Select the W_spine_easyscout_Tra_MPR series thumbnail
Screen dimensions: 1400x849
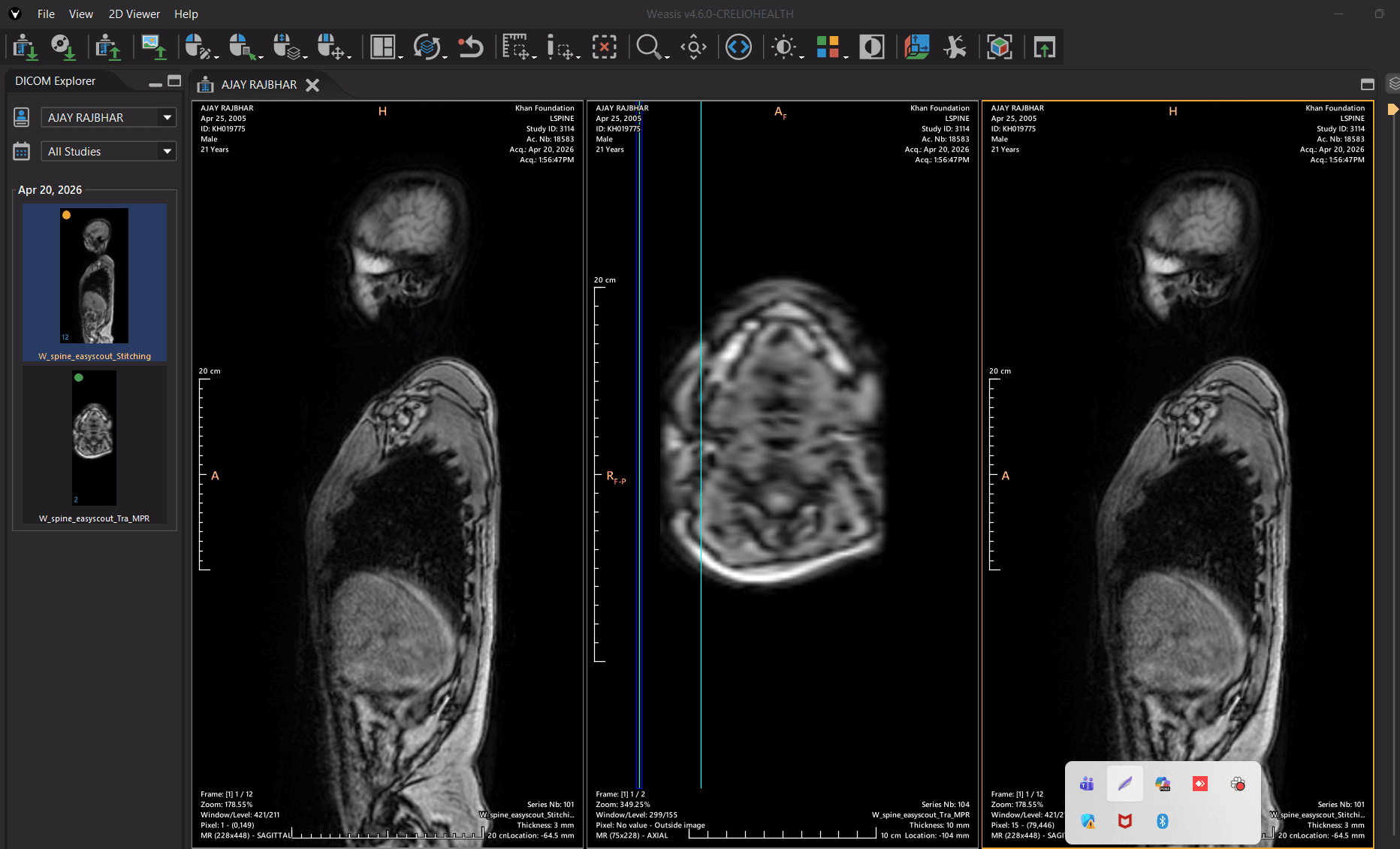[95, 445]
